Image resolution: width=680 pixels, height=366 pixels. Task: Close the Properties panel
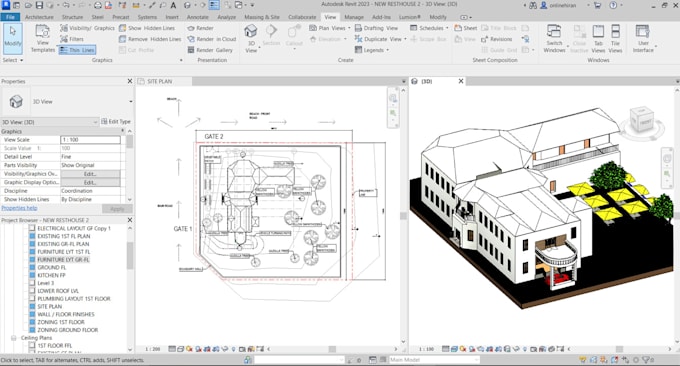coord(130,81)
